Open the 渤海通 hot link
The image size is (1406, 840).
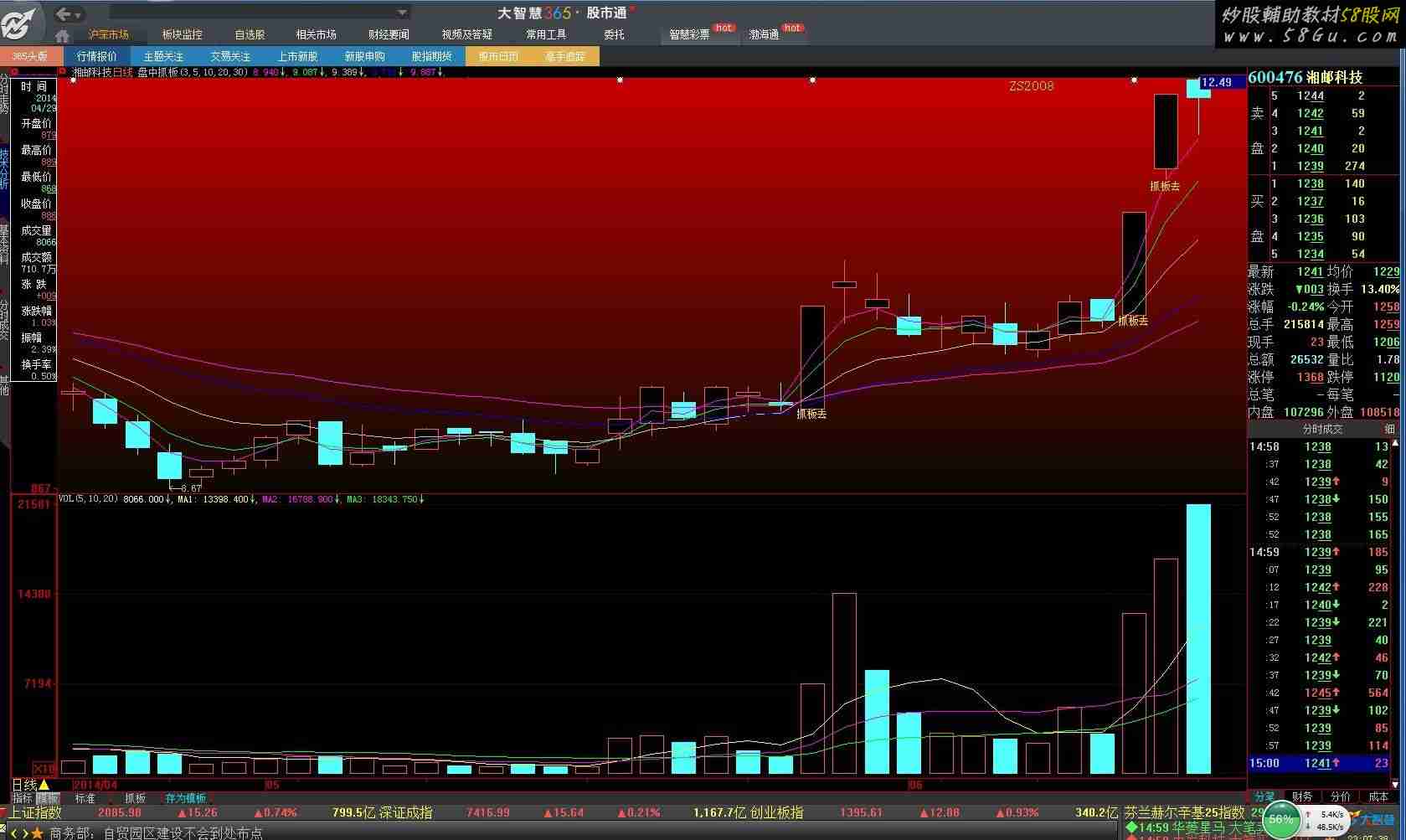tap(764, 34)
